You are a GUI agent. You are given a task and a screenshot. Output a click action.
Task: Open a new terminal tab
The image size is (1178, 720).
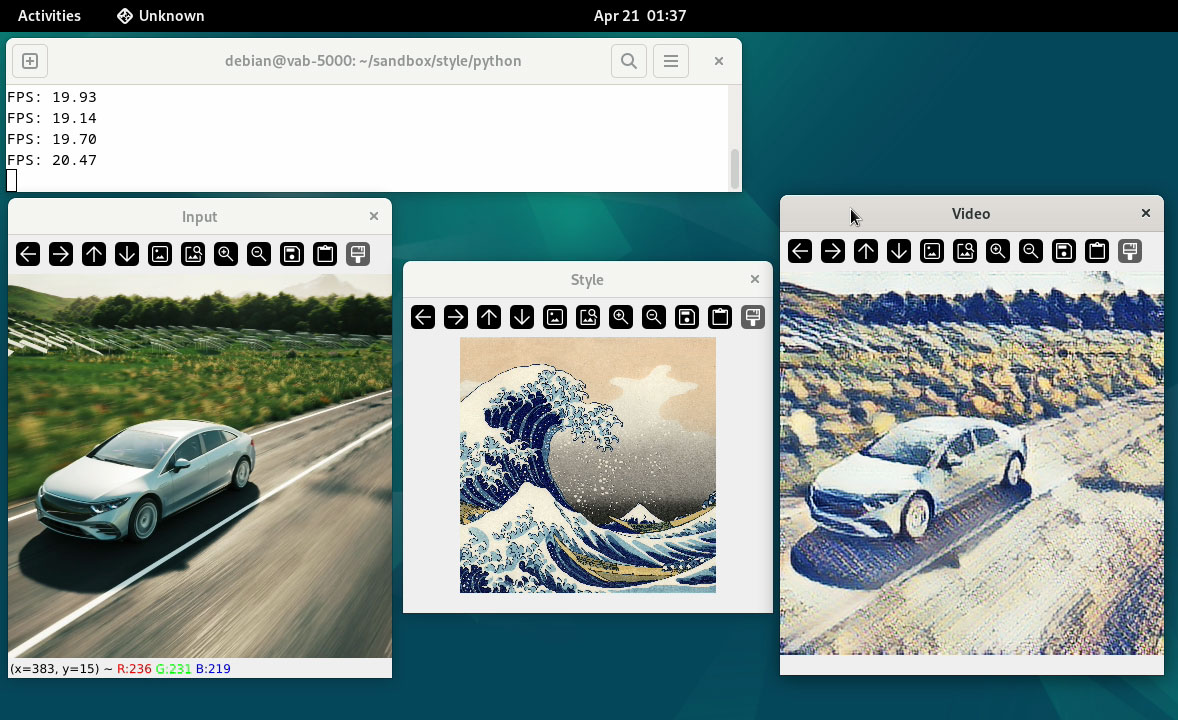point(30,61)
